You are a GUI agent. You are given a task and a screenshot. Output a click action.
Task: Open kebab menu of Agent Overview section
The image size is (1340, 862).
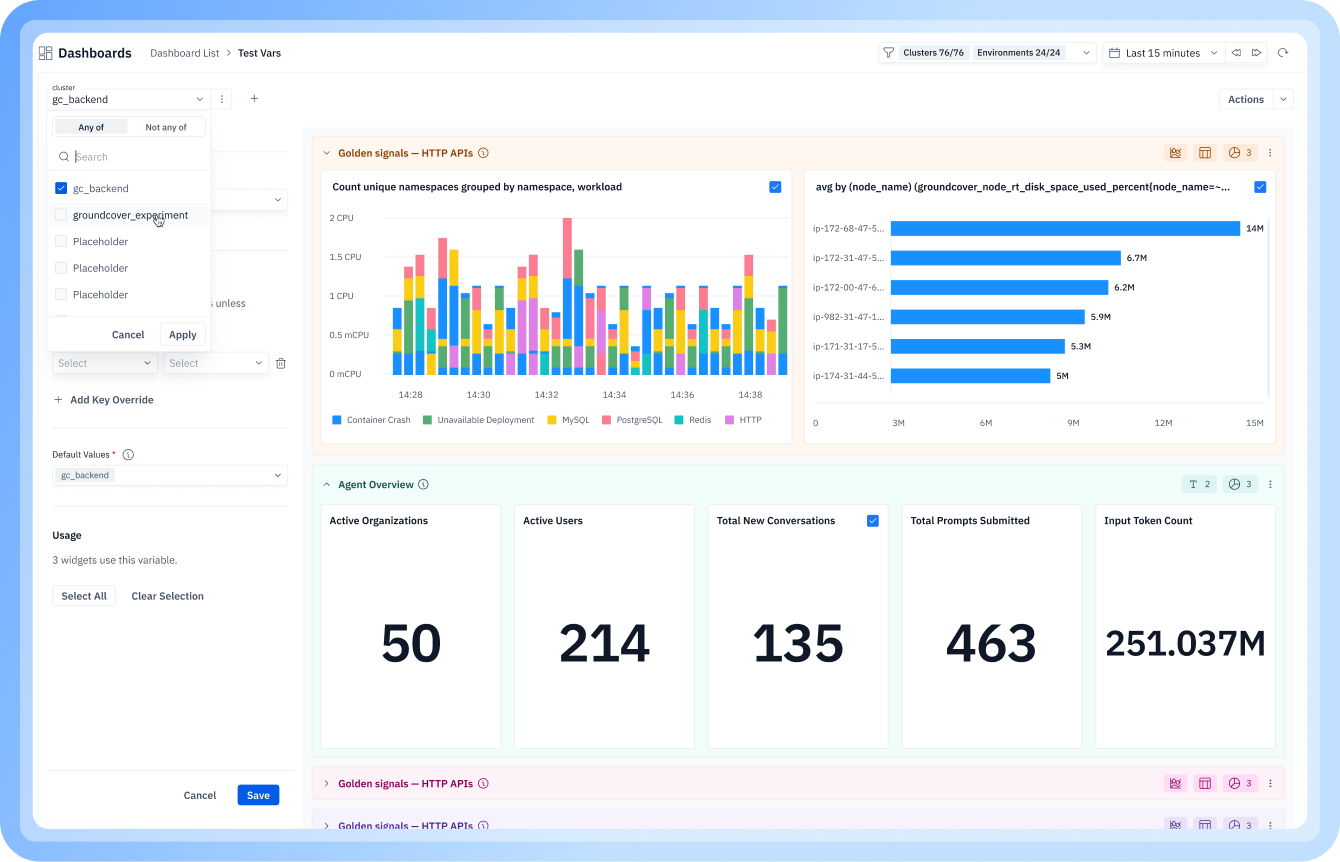point(1270,484)
